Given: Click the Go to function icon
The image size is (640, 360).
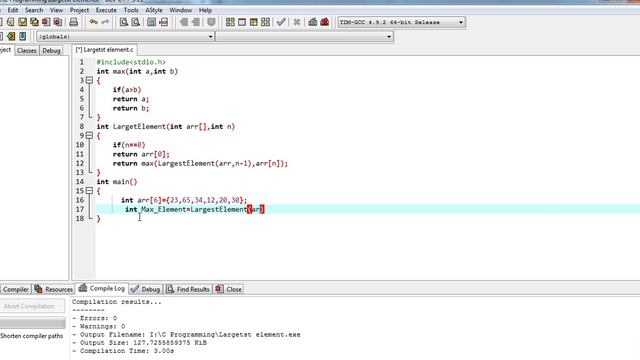Looking at the screenshot, I should pyautogui.click(x=151, y=22).
